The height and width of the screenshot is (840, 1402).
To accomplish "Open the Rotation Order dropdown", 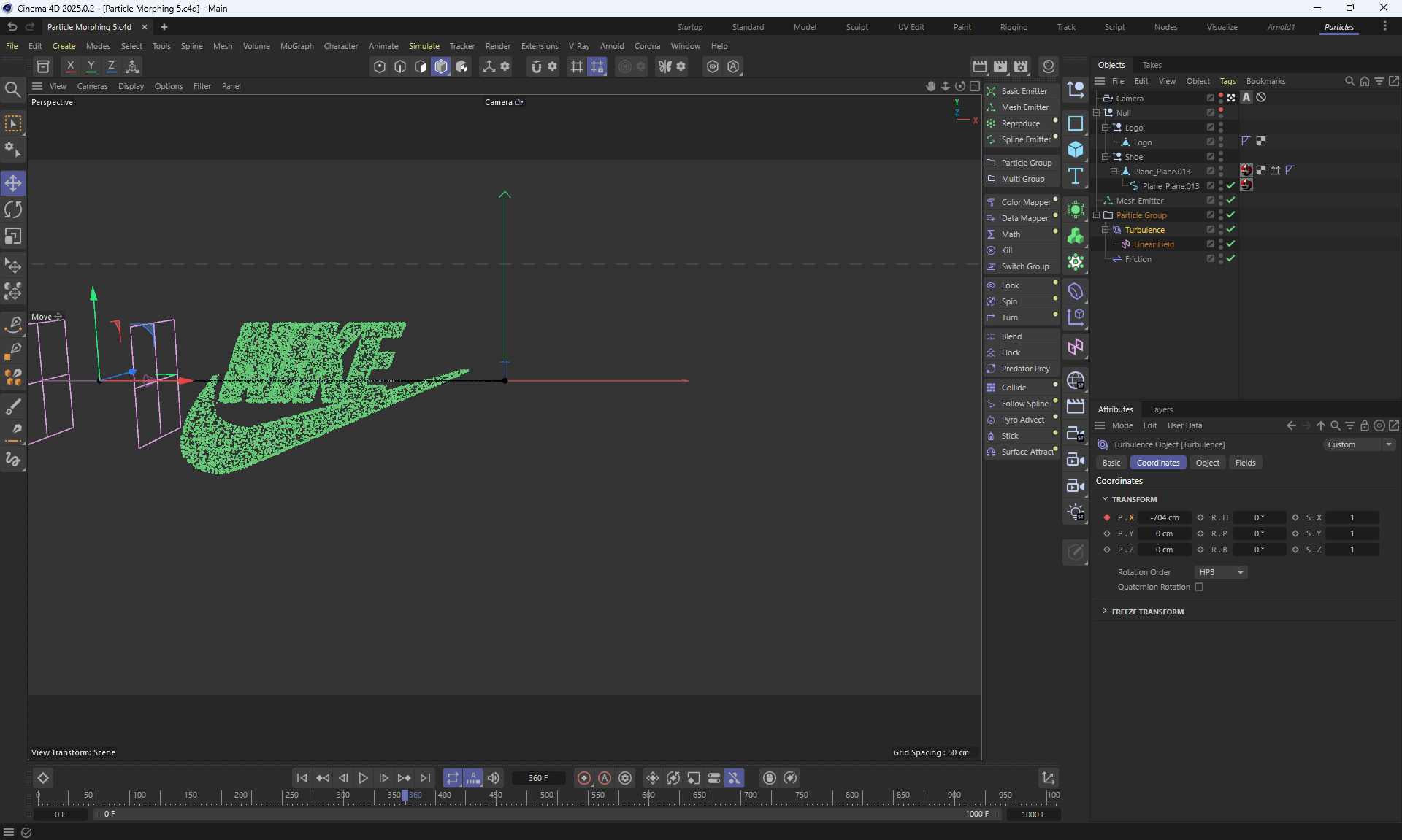I will point(1221,572).
